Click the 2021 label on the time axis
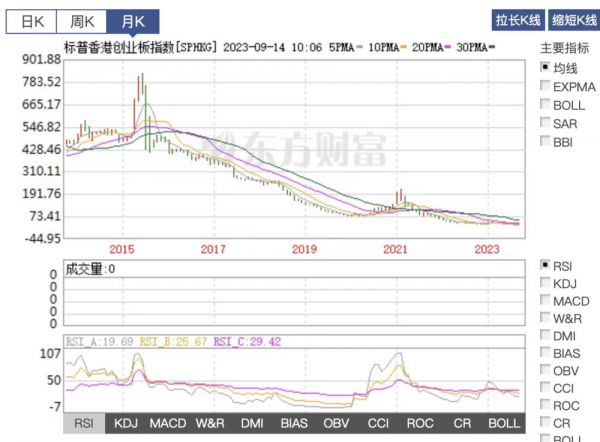The image size is (600, 442). (396, 248)
